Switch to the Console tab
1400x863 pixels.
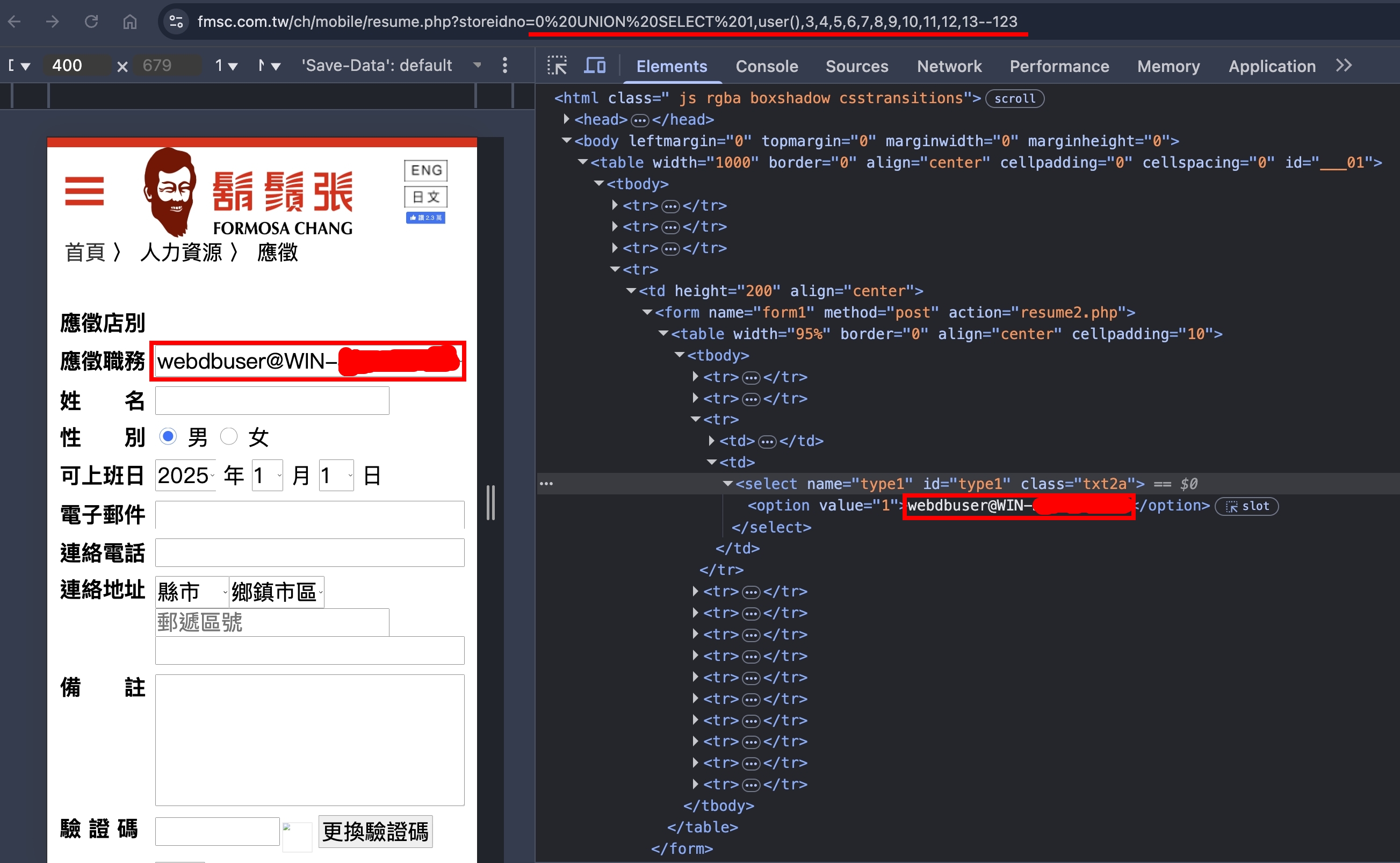[766, 66]
